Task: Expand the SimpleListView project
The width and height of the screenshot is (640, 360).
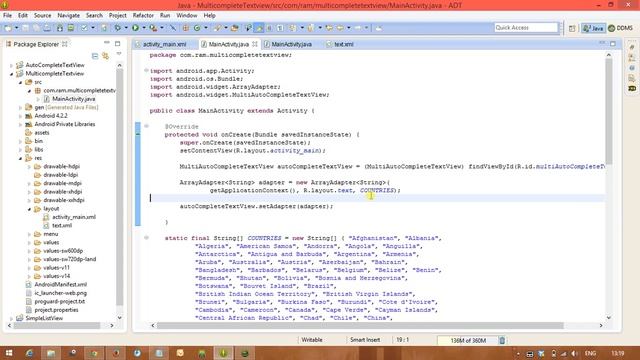Action: (x=11, y=318)
